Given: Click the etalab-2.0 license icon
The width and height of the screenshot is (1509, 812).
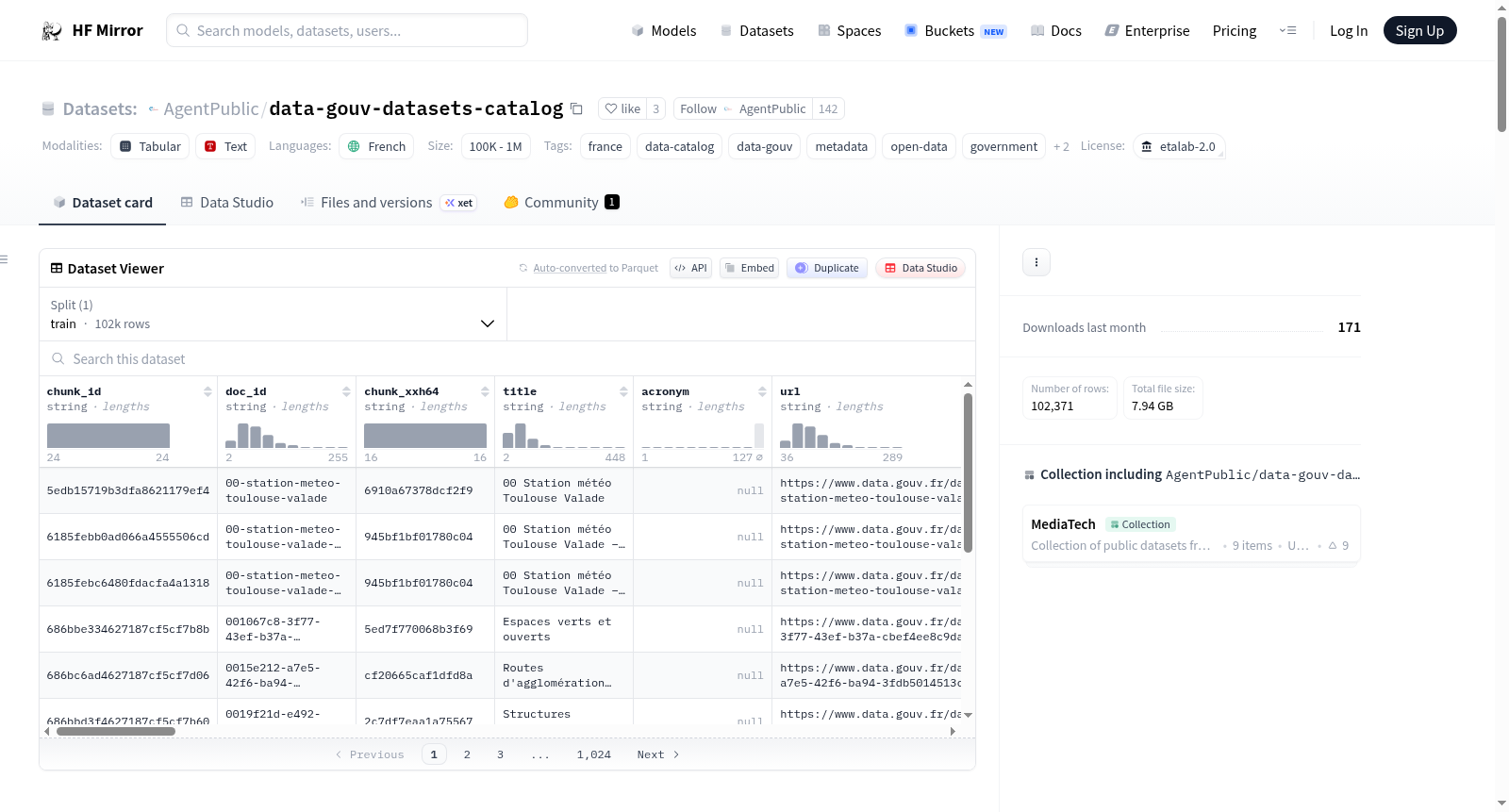Looking at the screenshot, I should [1147, 146].
